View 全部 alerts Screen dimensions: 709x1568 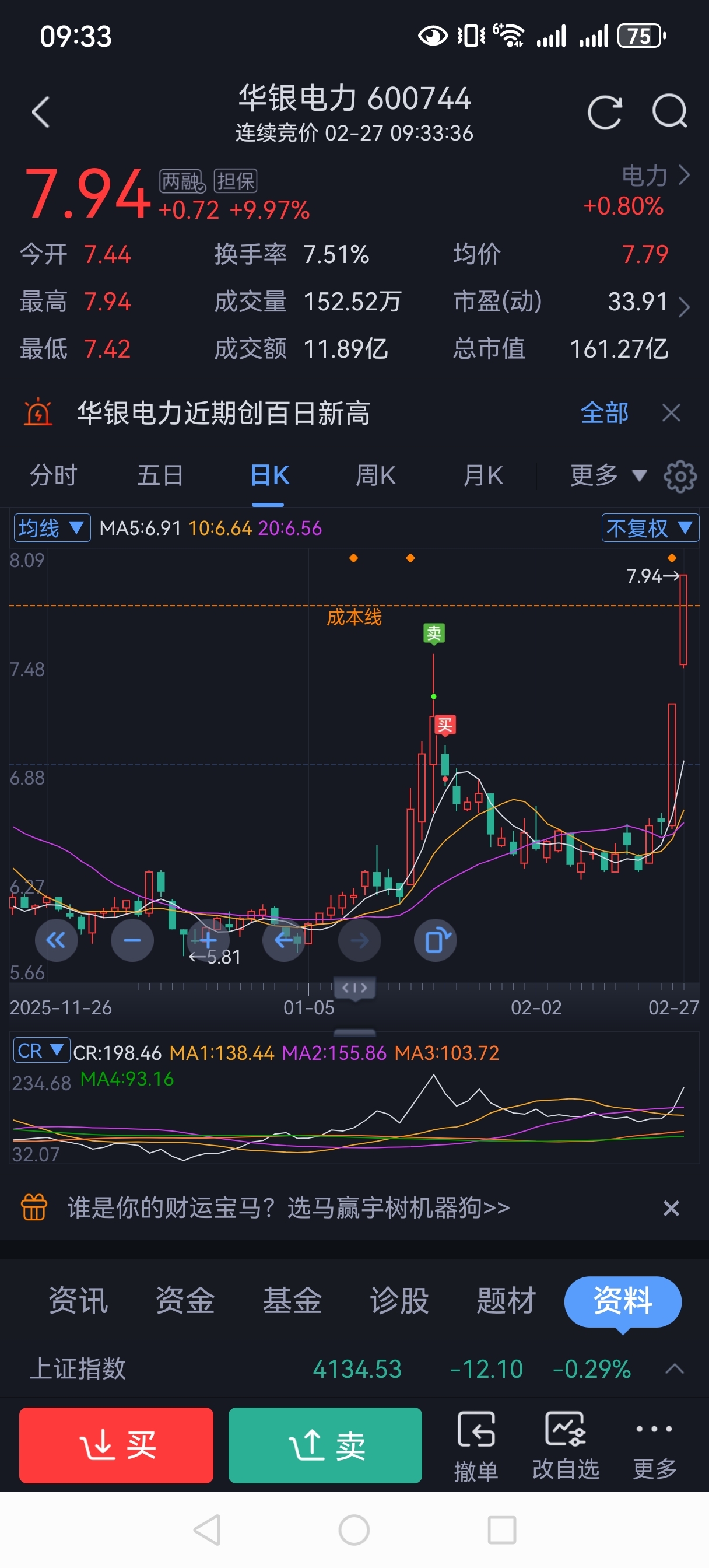603,412
